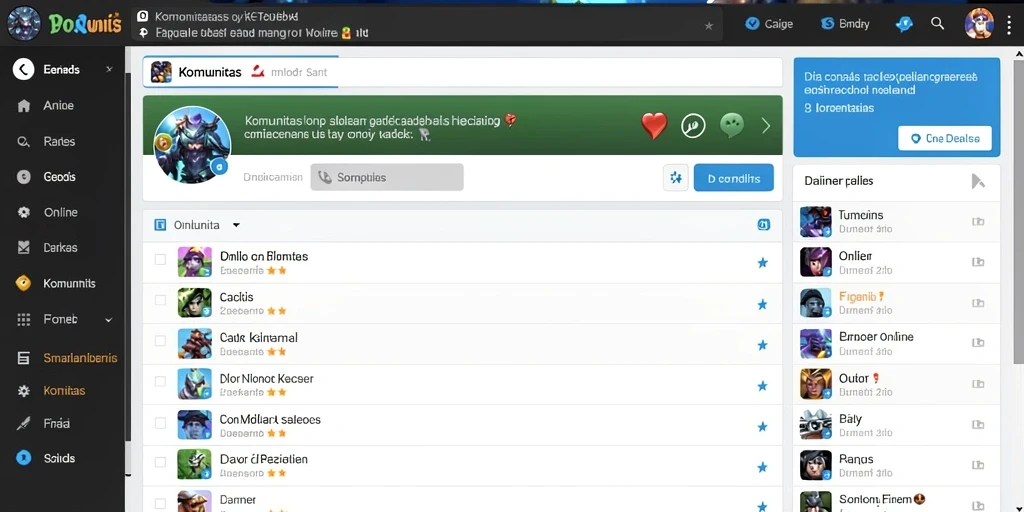Click the right chevron in green banner
Viewport: 1024px width, 512px height.
click(766, 125)
